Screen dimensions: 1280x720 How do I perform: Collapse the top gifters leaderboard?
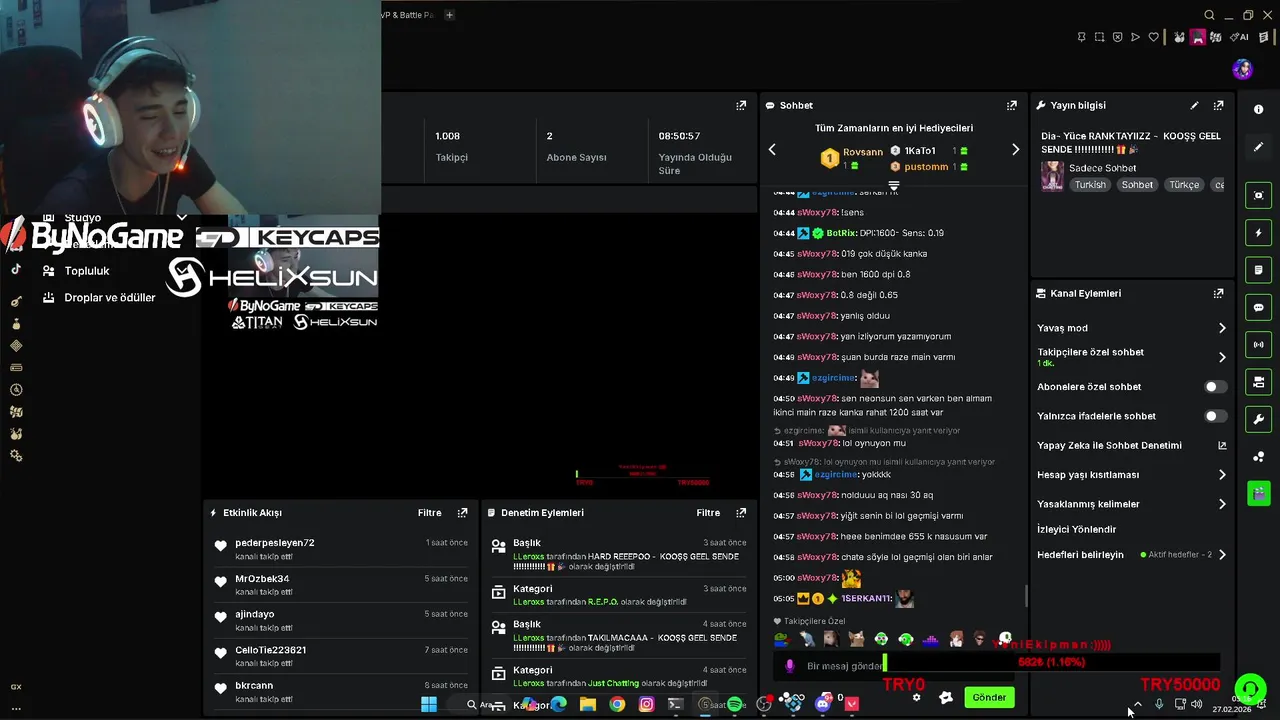click(x=894, y=186)
